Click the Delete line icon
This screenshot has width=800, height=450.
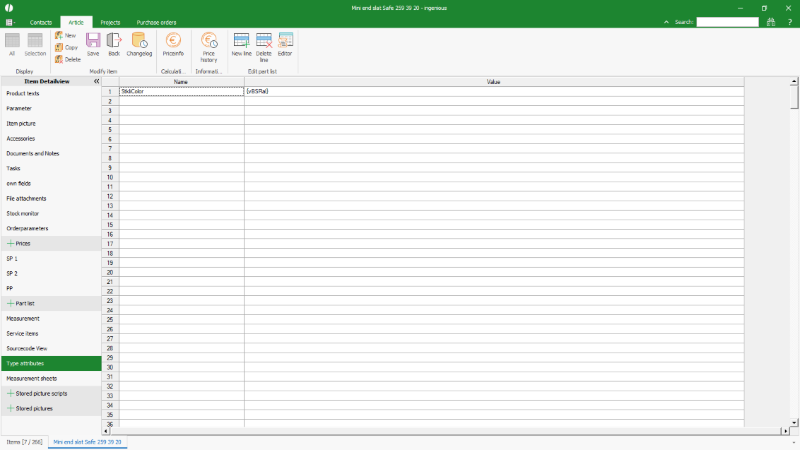pyautogui.click(x=264, y=47)
